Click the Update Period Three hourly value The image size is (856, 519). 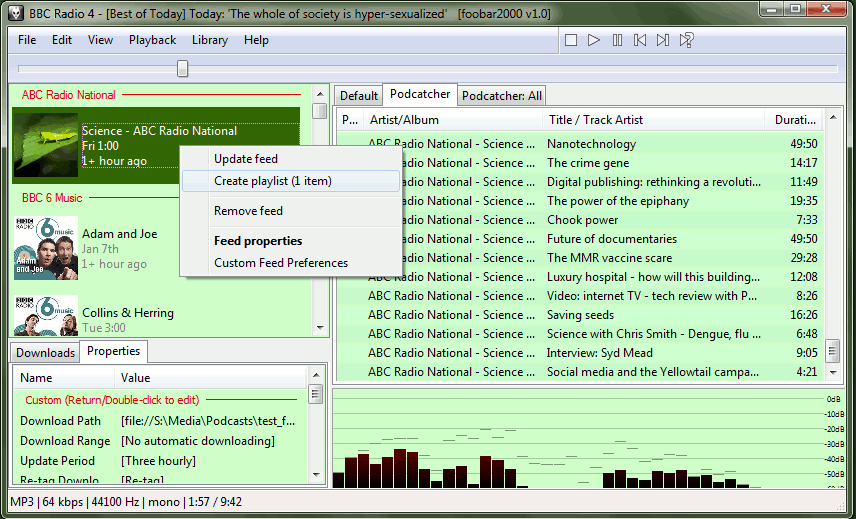158,461
